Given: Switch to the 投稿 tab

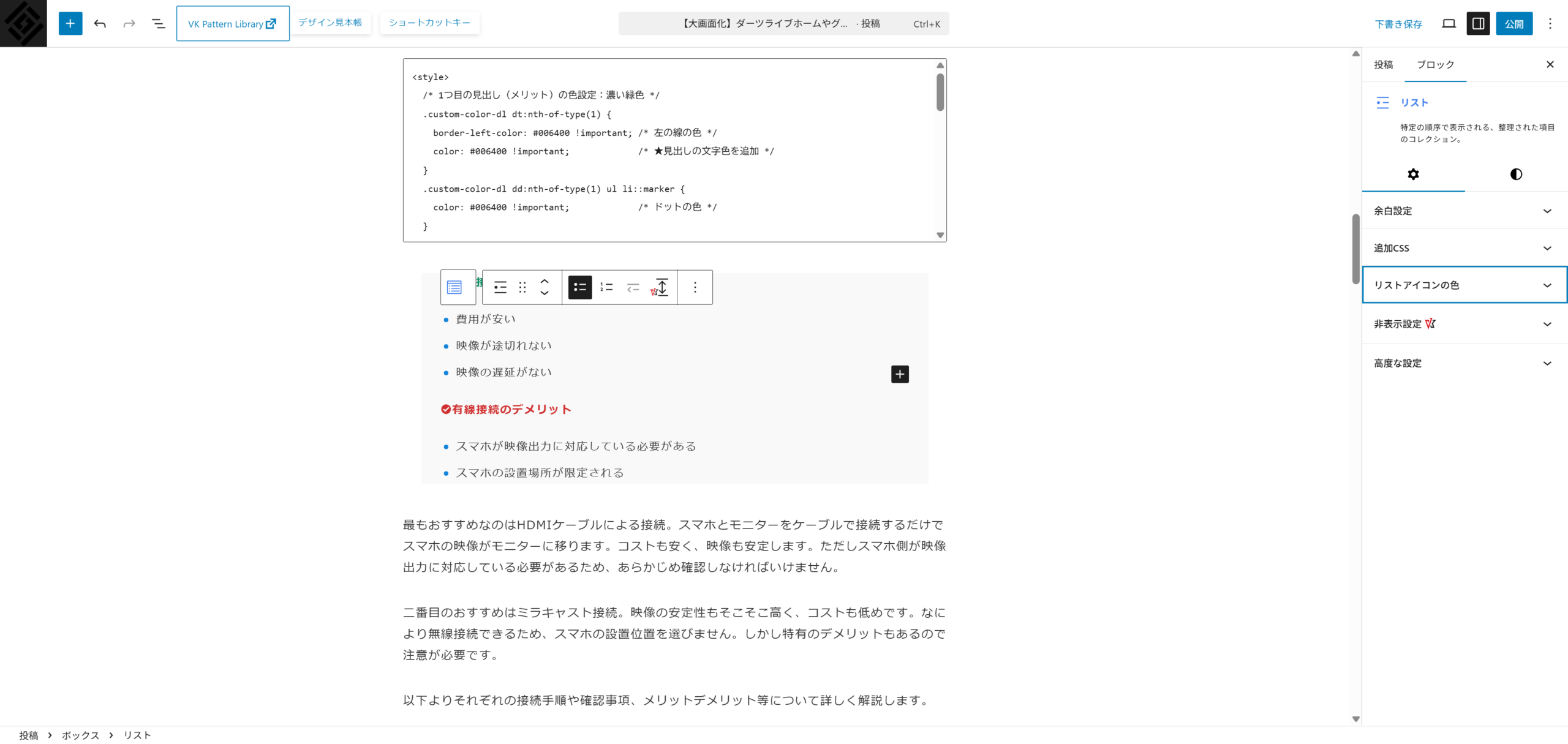Looking at the screenshot, I should pyautogui.click(x=1383, y=64).
